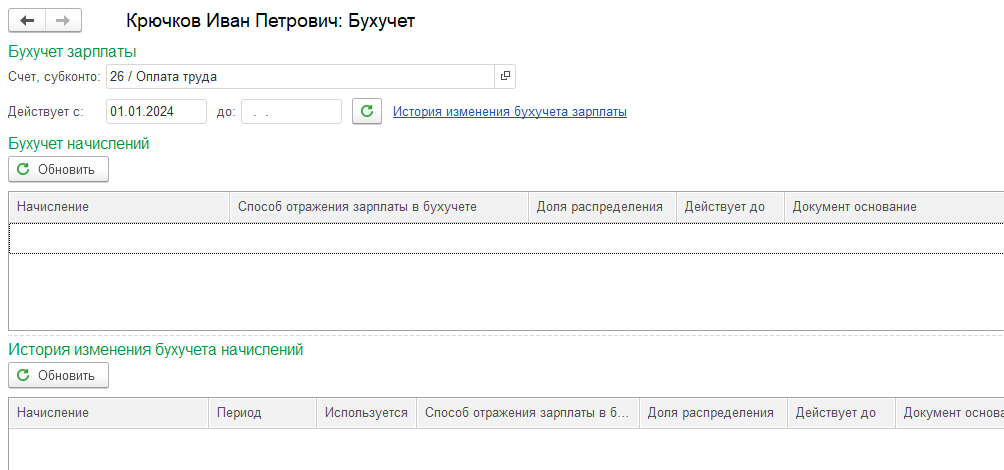Open the selection icon for Счет, субконто field
Image resolution: width=1004 pixels, height=470 pixels.
[x=505, y=77]
